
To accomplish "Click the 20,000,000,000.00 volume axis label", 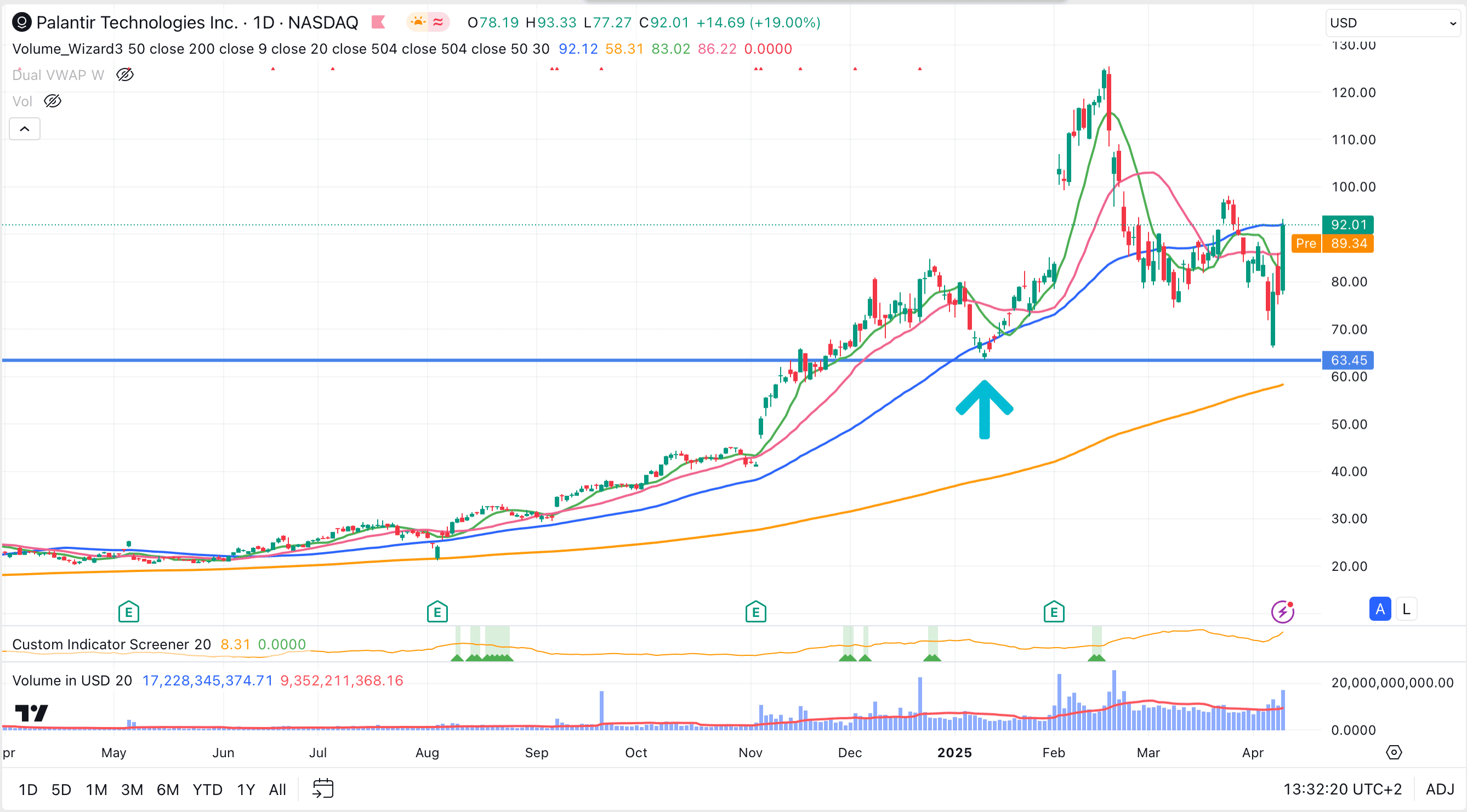I will 1392,682.
